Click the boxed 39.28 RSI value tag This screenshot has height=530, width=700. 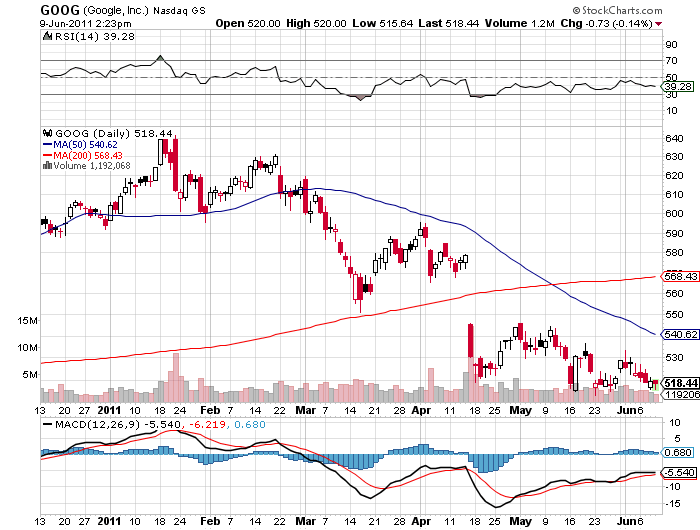pyautogui.click(x=678, y=87)
